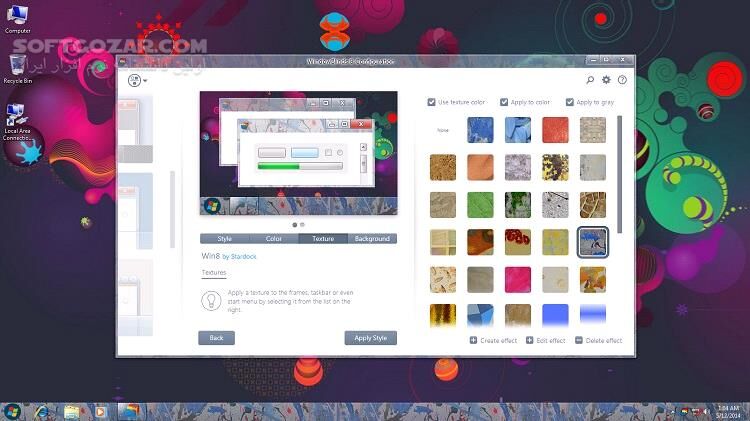Launch Internet Explorer from taskbar
750x421 pixels.
[x=42, y=411]
